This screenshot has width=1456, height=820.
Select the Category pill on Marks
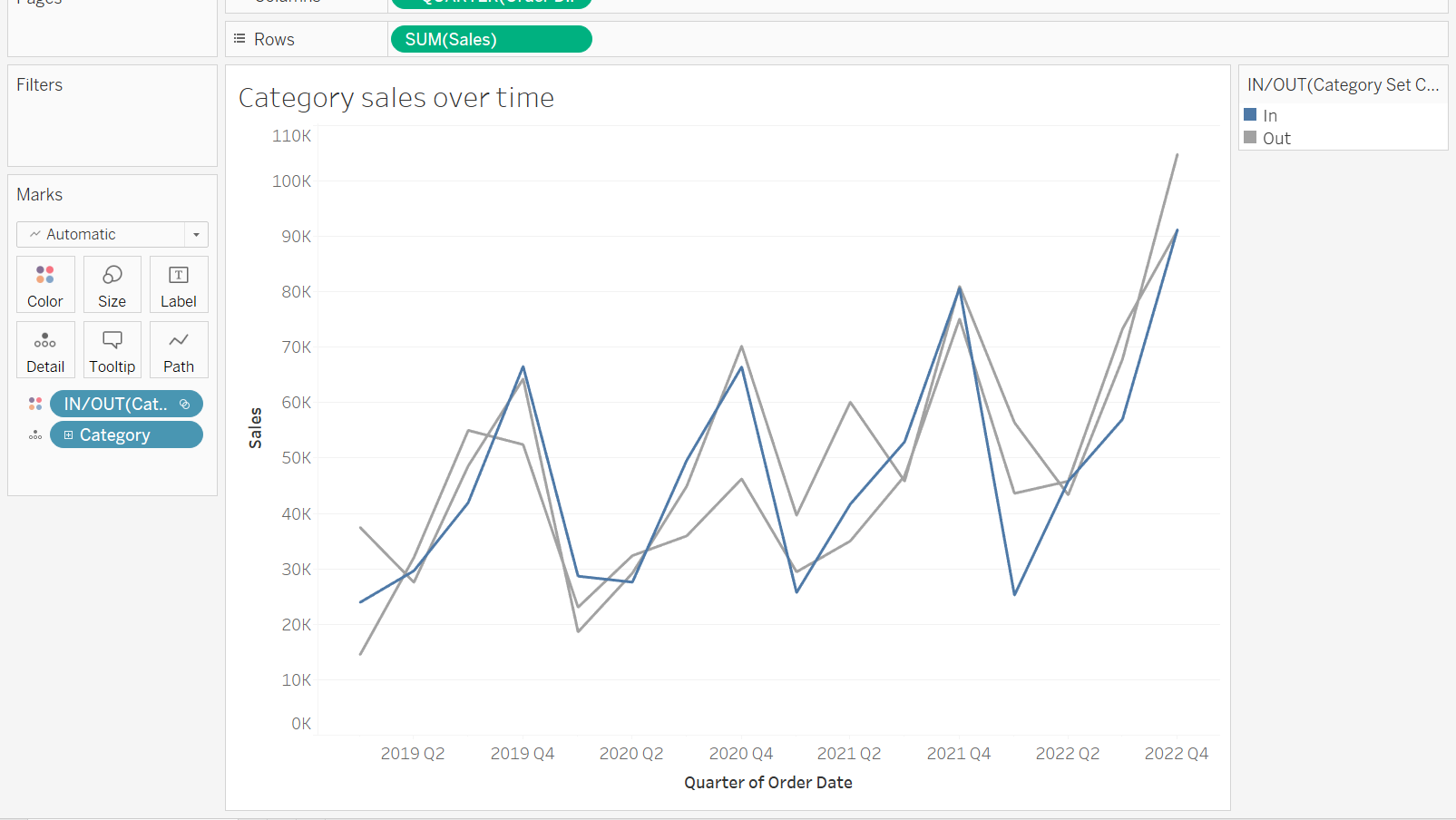(x=126, y=434)
